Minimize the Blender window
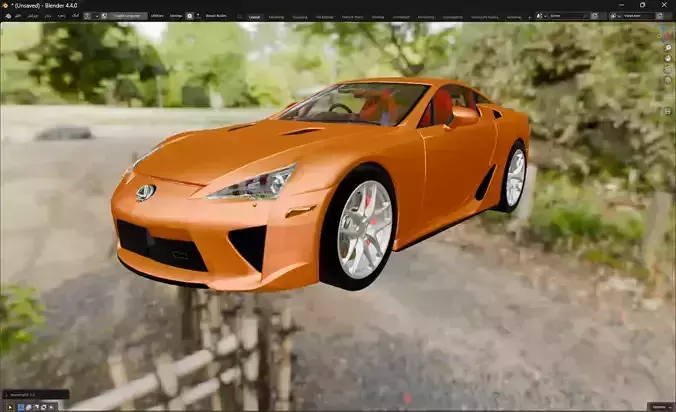Image resolution: width=676 pixels, height=412 pixels. [x=621, y=5]
